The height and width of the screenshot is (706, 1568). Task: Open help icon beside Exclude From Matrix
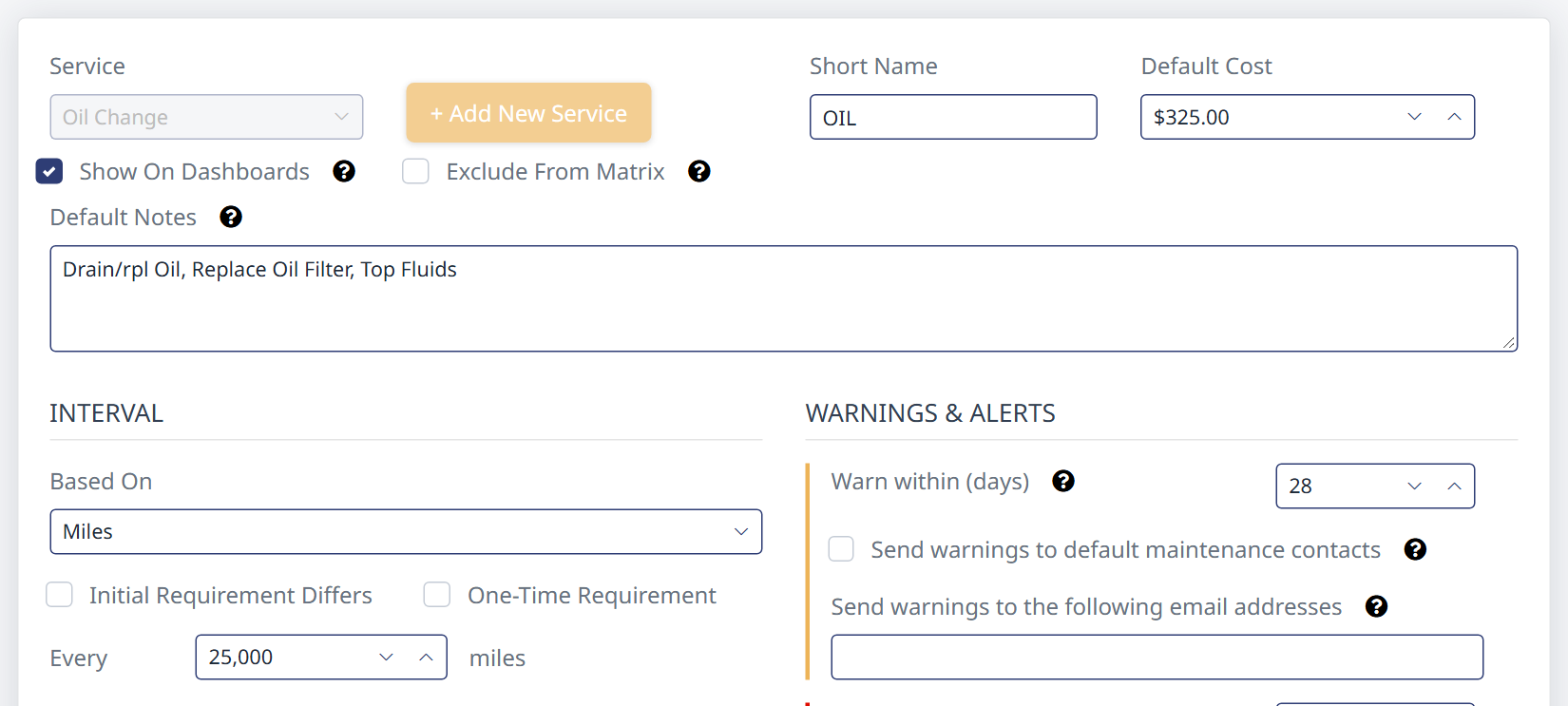click(x=699, y=171)
